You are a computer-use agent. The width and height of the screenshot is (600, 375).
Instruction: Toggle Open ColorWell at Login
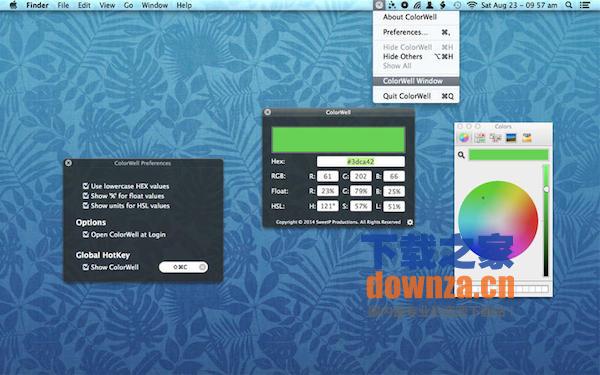click(x=86, y=235)
